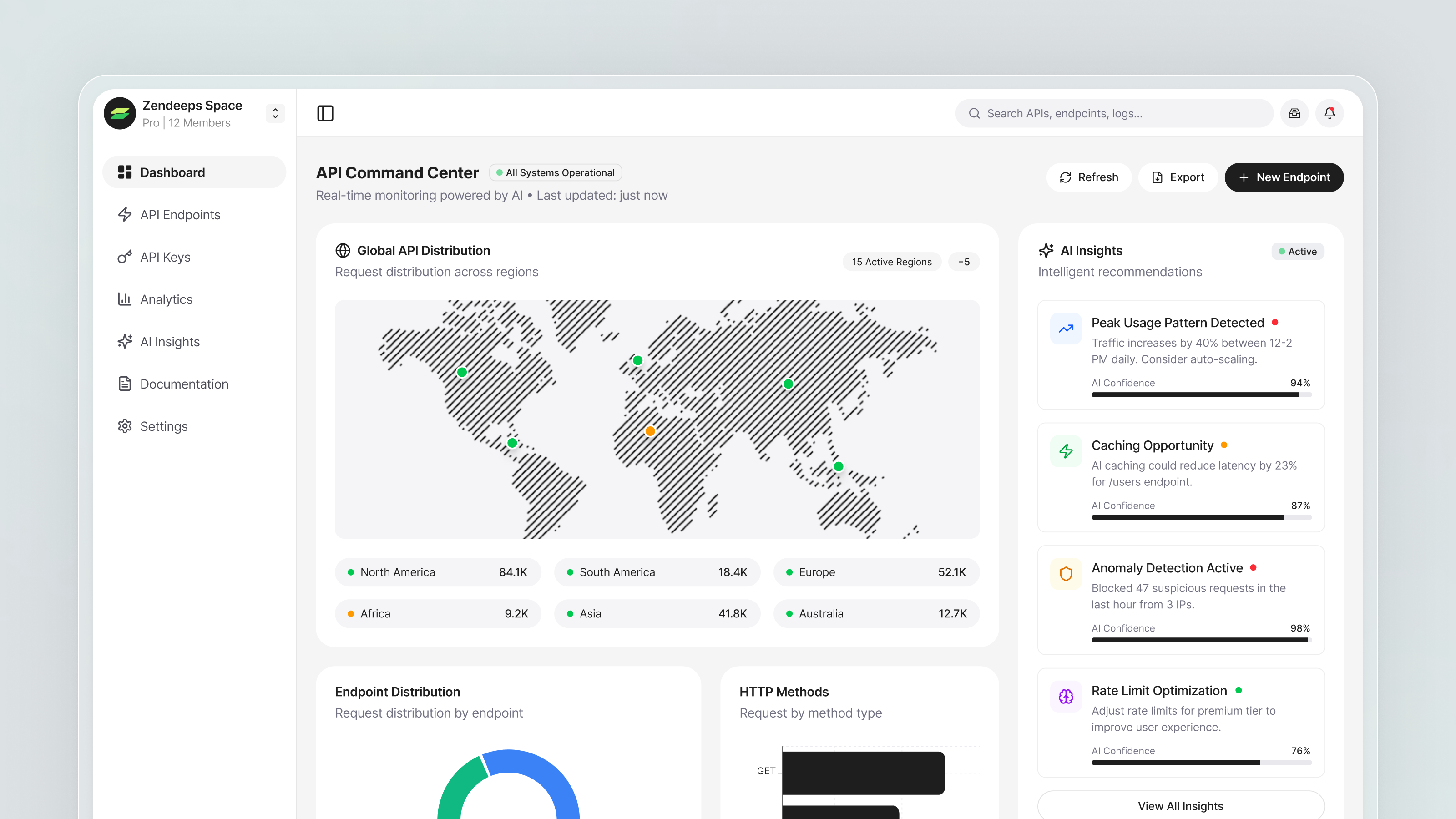Expand the +5 regions chip
The height and width of the screenshot is (819, 1456).
point(964,262)
